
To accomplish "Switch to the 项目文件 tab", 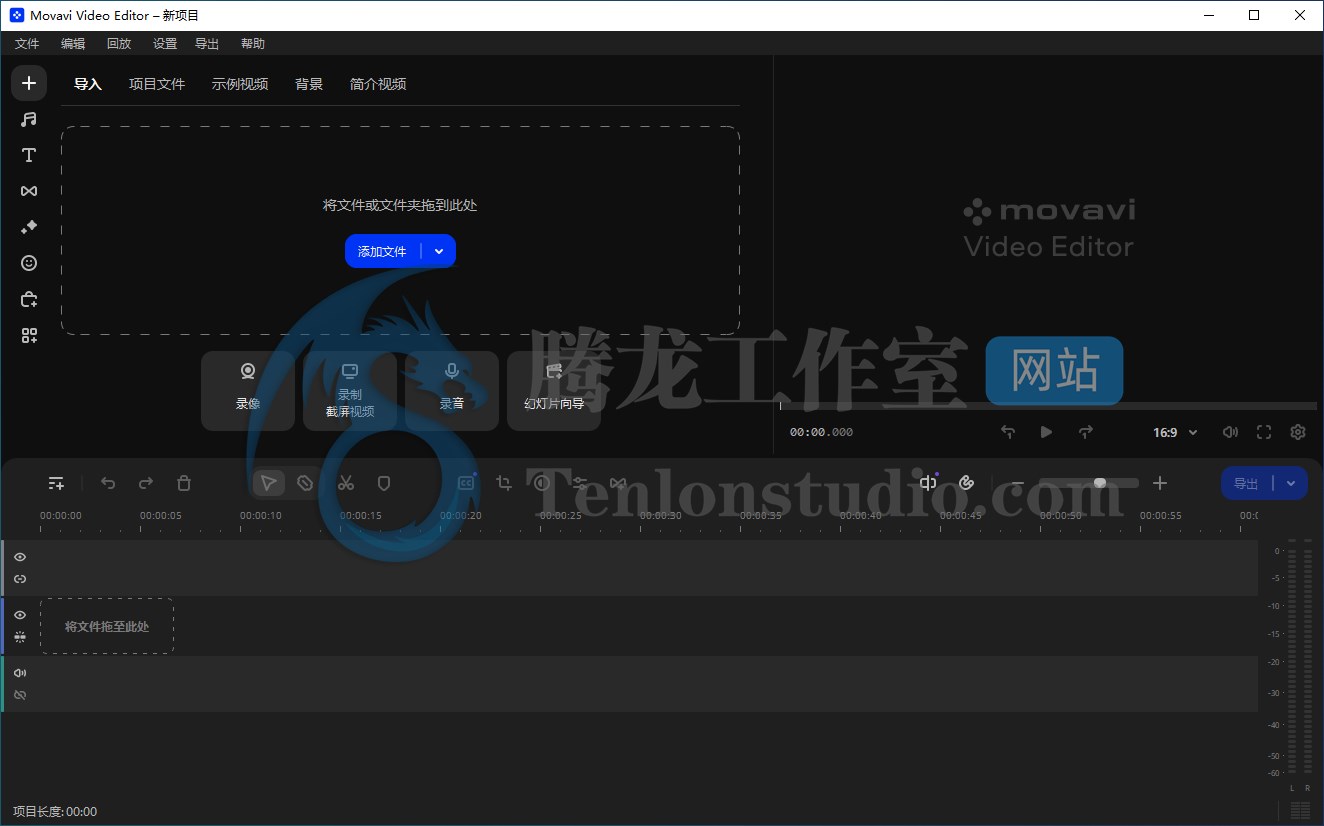I will (x=157, y=84).
